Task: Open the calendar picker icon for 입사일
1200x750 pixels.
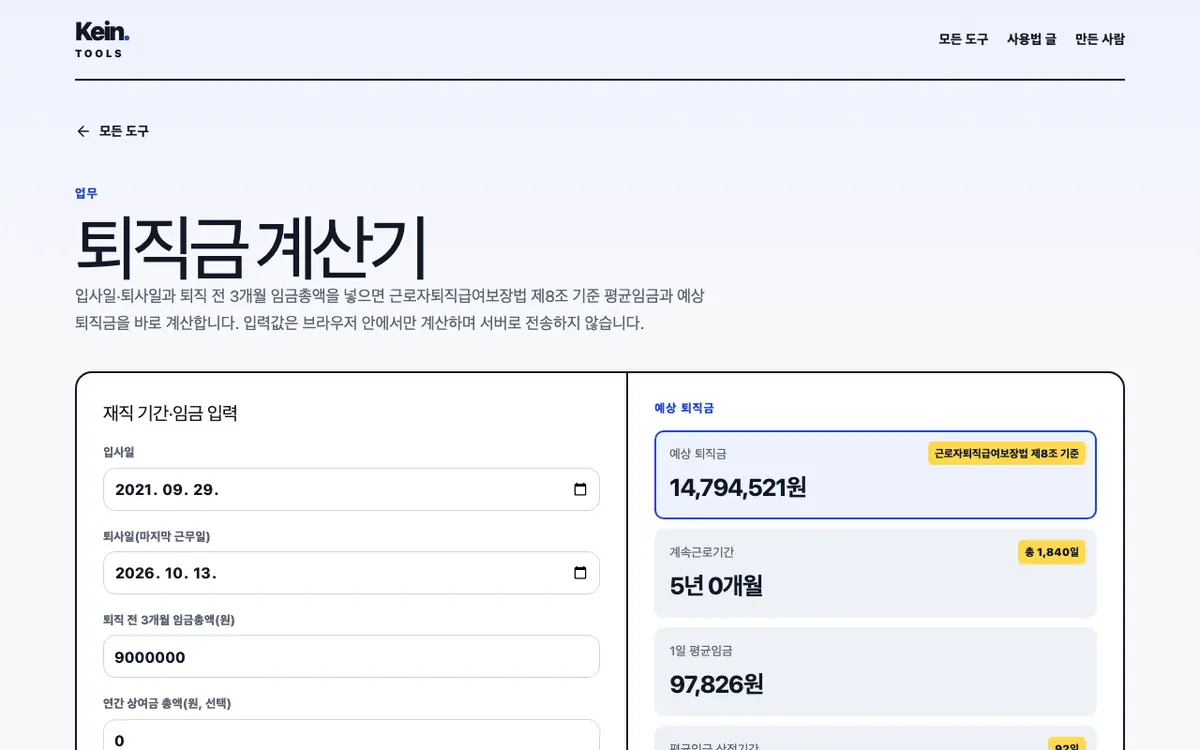Action: coord(580,489)
